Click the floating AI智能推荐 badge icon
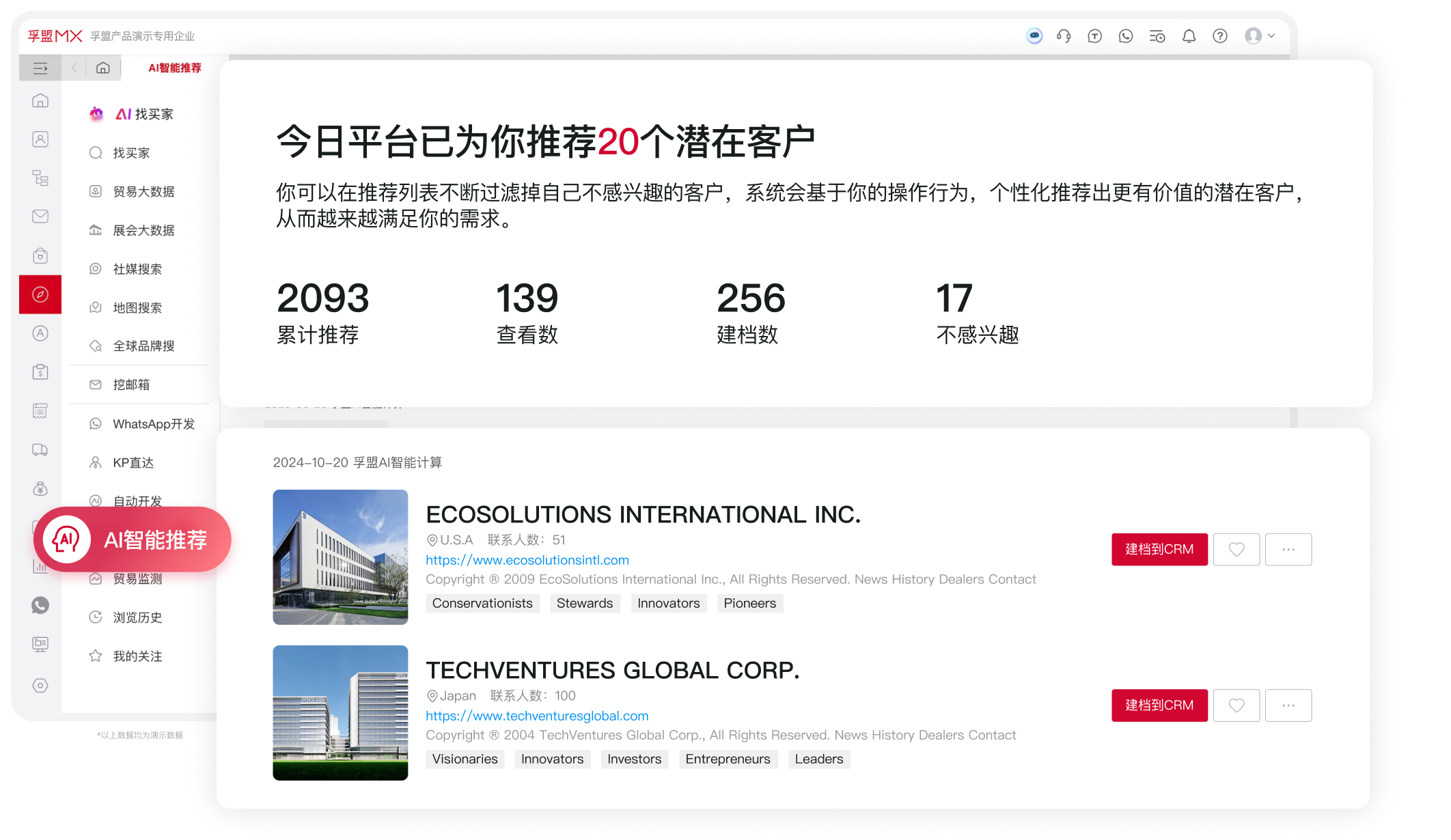Viewport: 1451px width, 840px height. 66,540
